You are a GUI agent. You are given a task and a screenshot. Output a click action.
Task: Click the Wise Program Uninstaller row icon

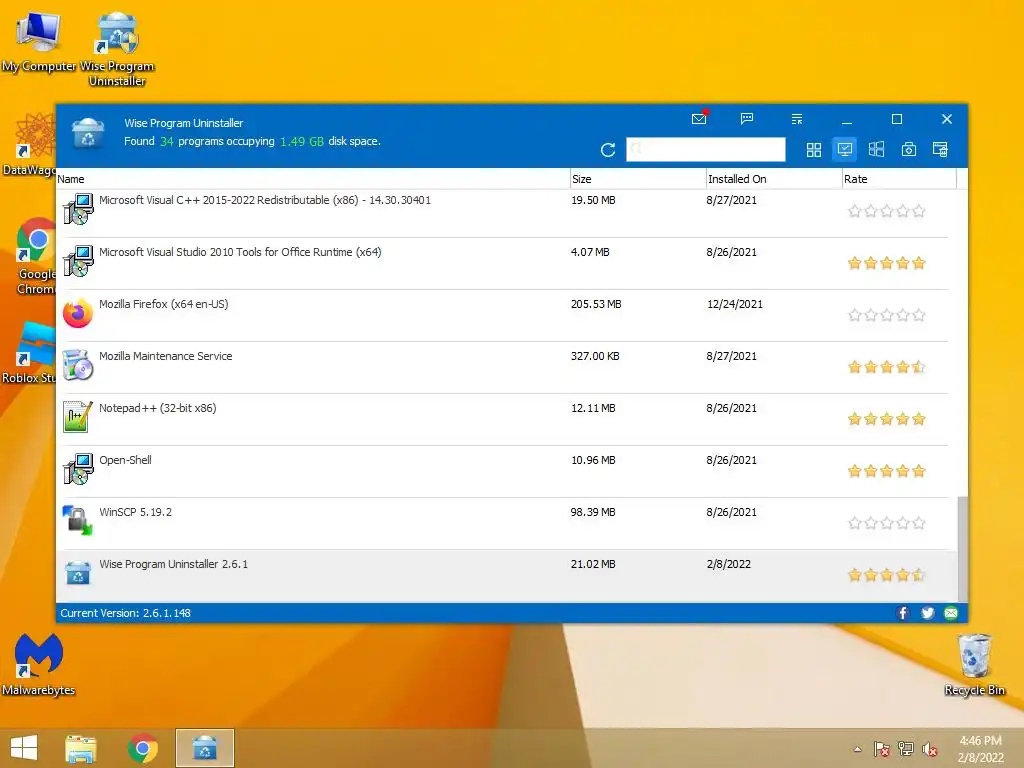coord(78,573)
